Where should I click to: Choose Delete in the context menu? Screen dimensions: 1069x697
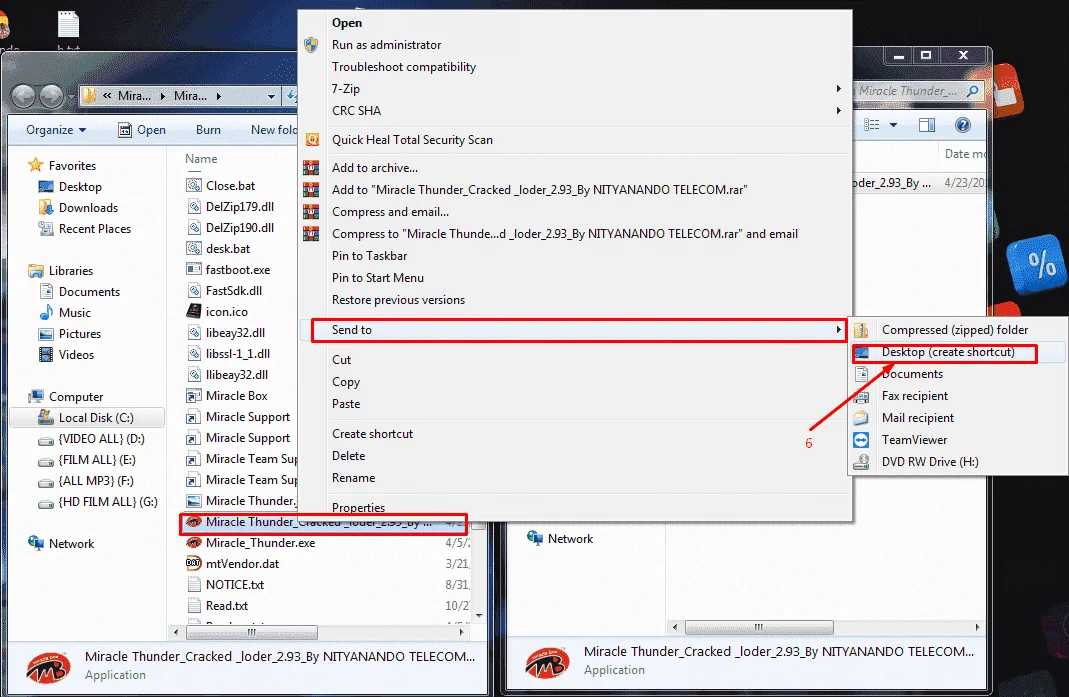(576, 456)
